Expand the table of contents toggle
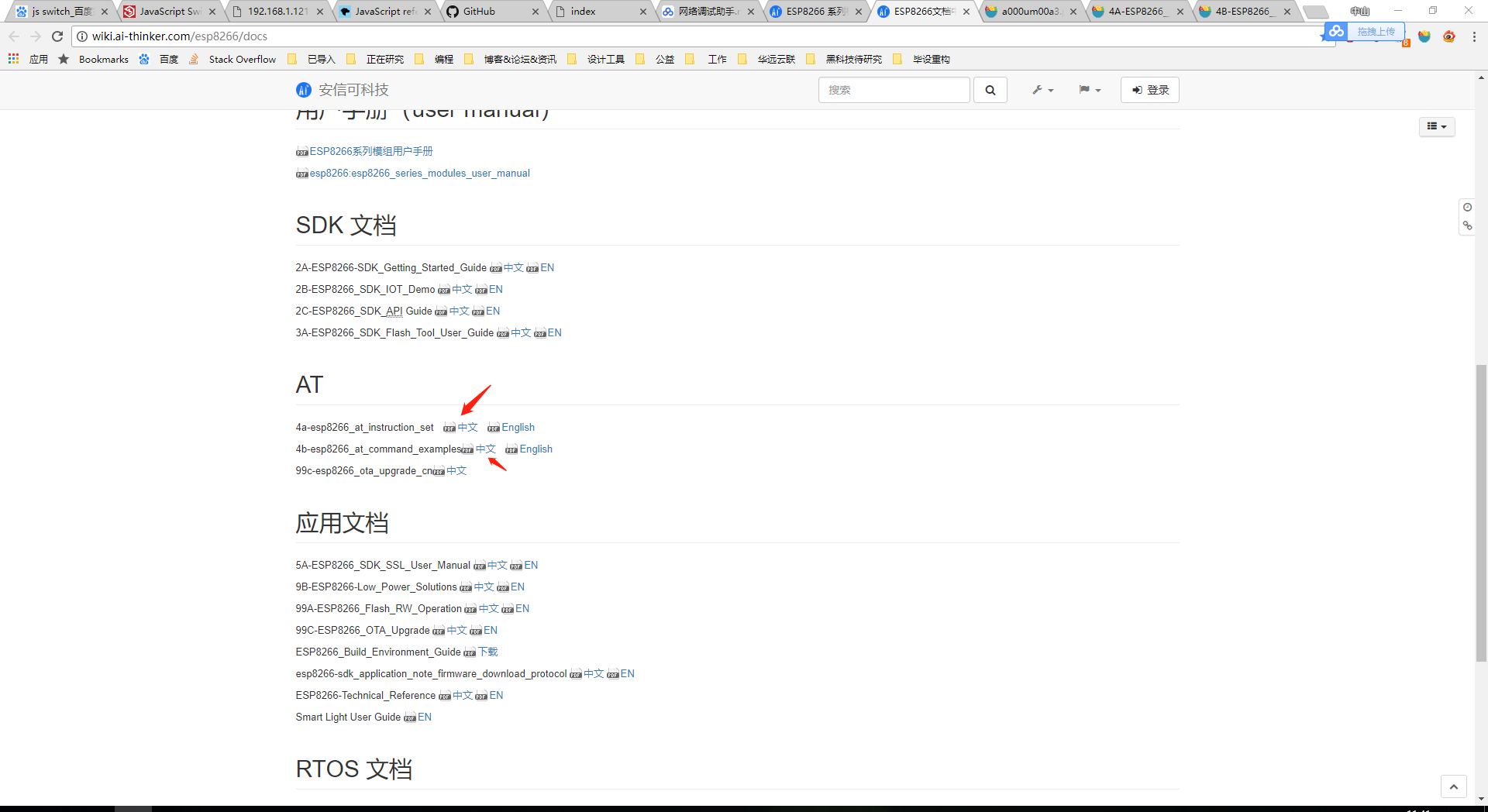Image resolution: width=1488 pixels, height=812 pixels. [x=1437, y=126]
